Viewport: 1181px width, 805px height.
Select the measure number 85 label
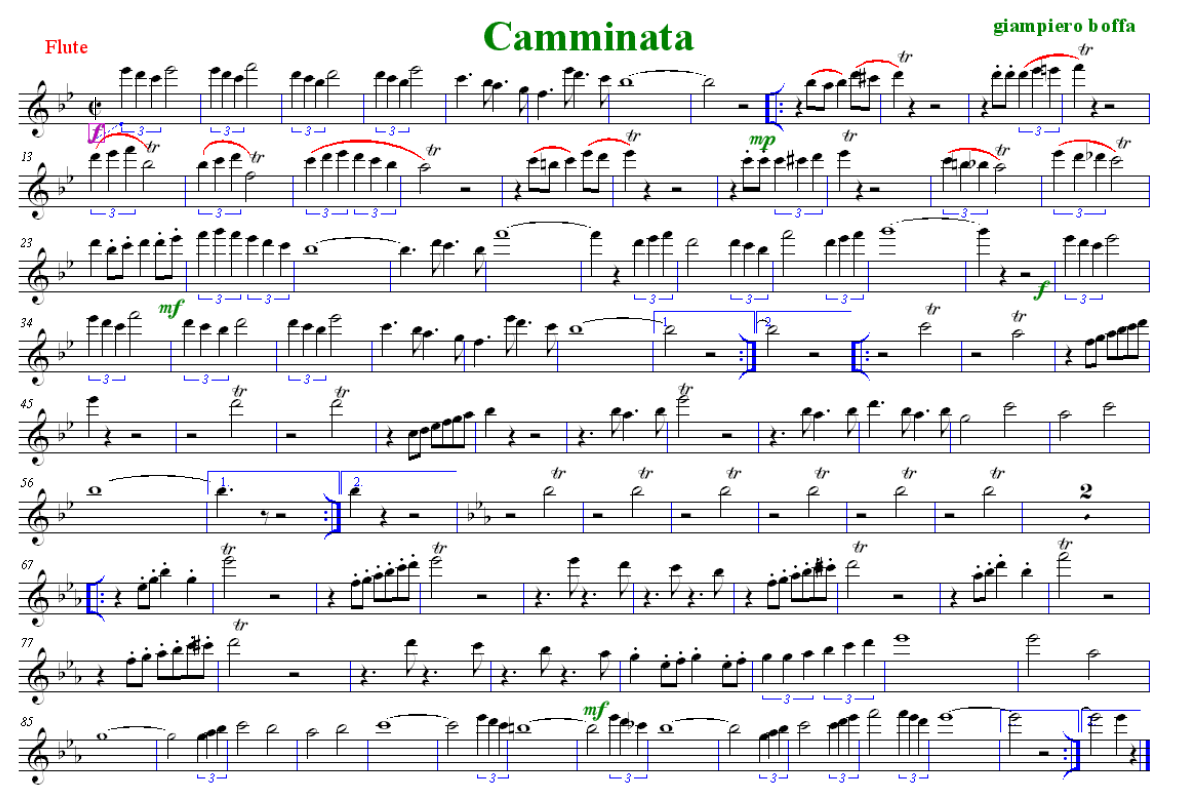[x=27, y=721]
